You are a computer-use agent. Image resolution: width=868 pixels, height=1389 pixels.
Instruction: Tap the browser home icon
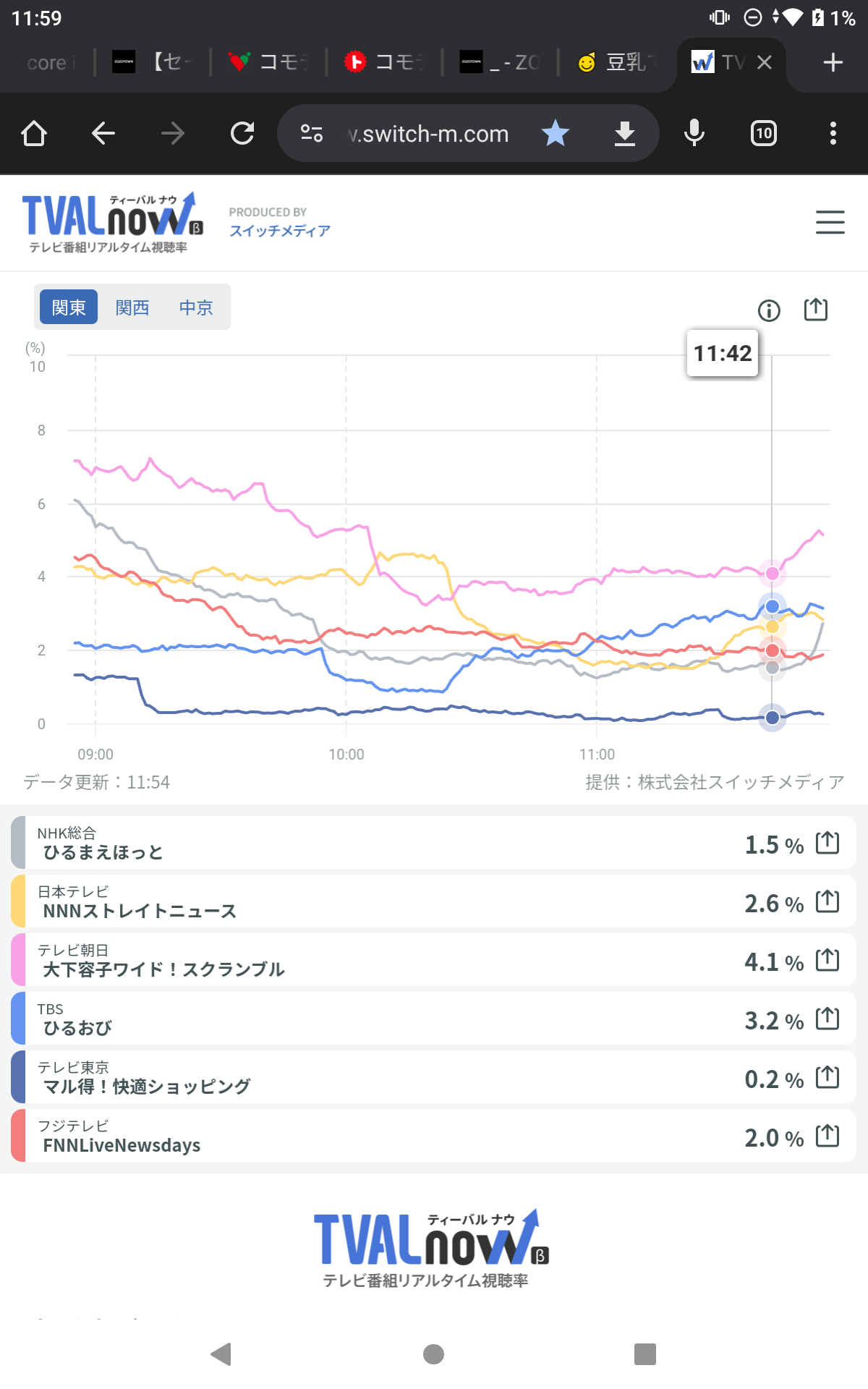[34, 134]
